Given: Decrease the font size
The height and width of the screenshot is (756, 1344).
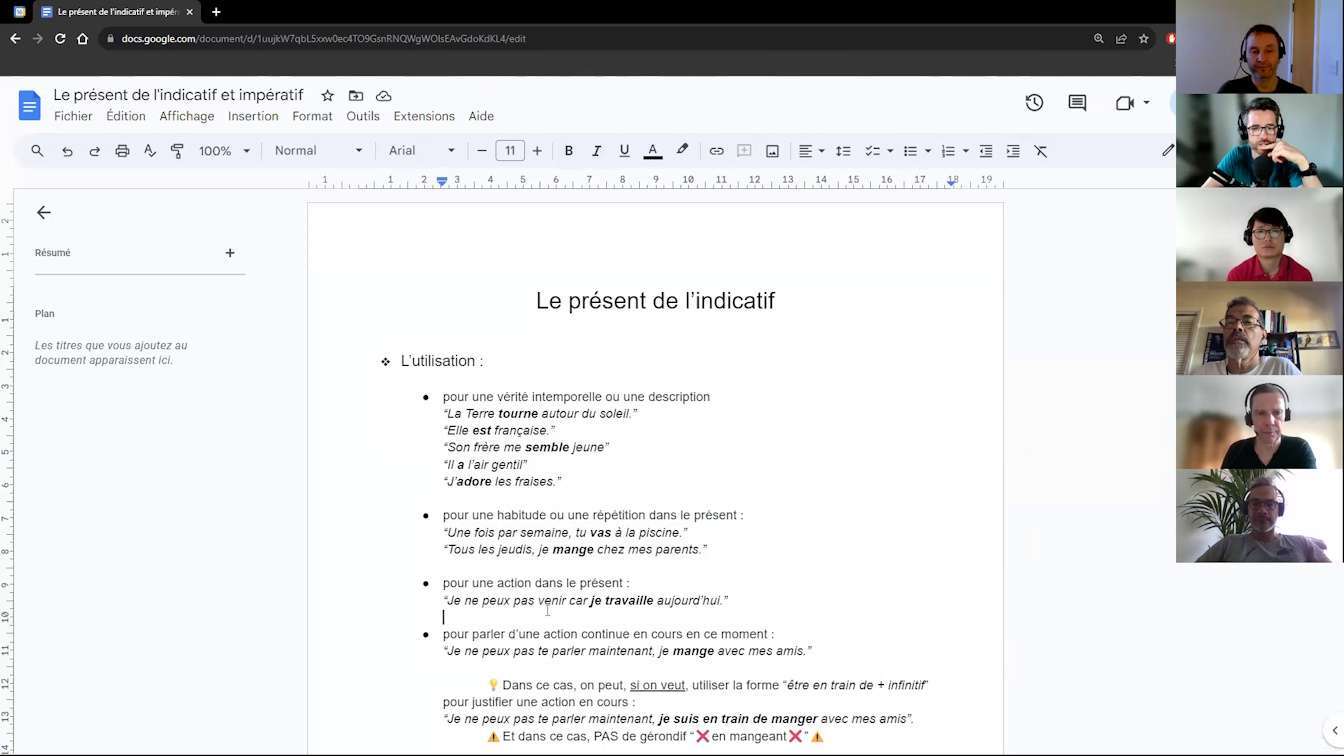Looking at the screenshot, I should pos(482,151).
